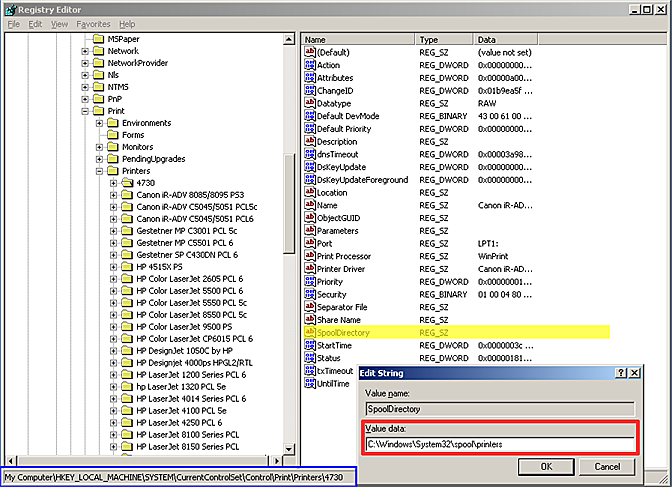
Task: Sort values by the Name column header
Action: coord(358,39)
